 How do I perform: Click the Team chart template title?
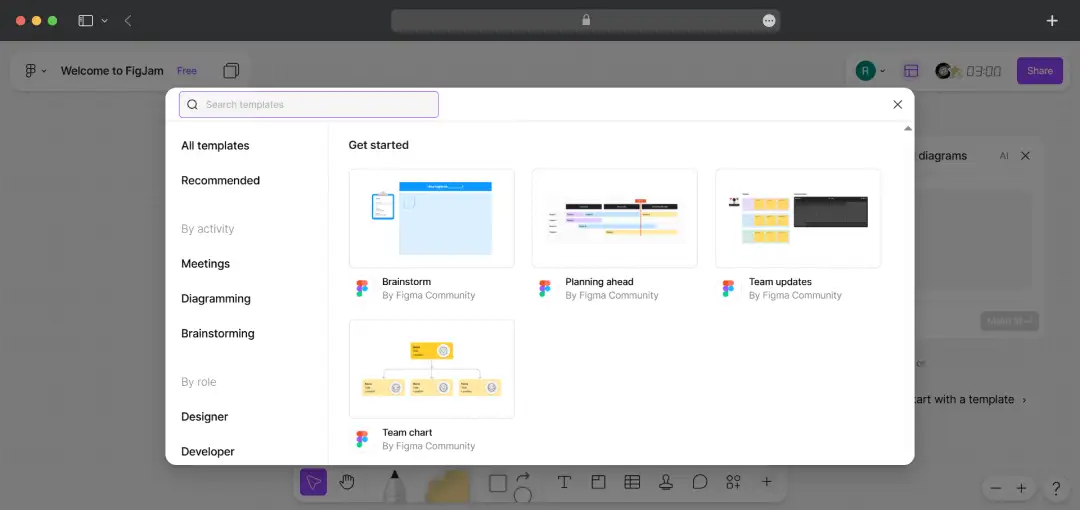pos(407,432)
